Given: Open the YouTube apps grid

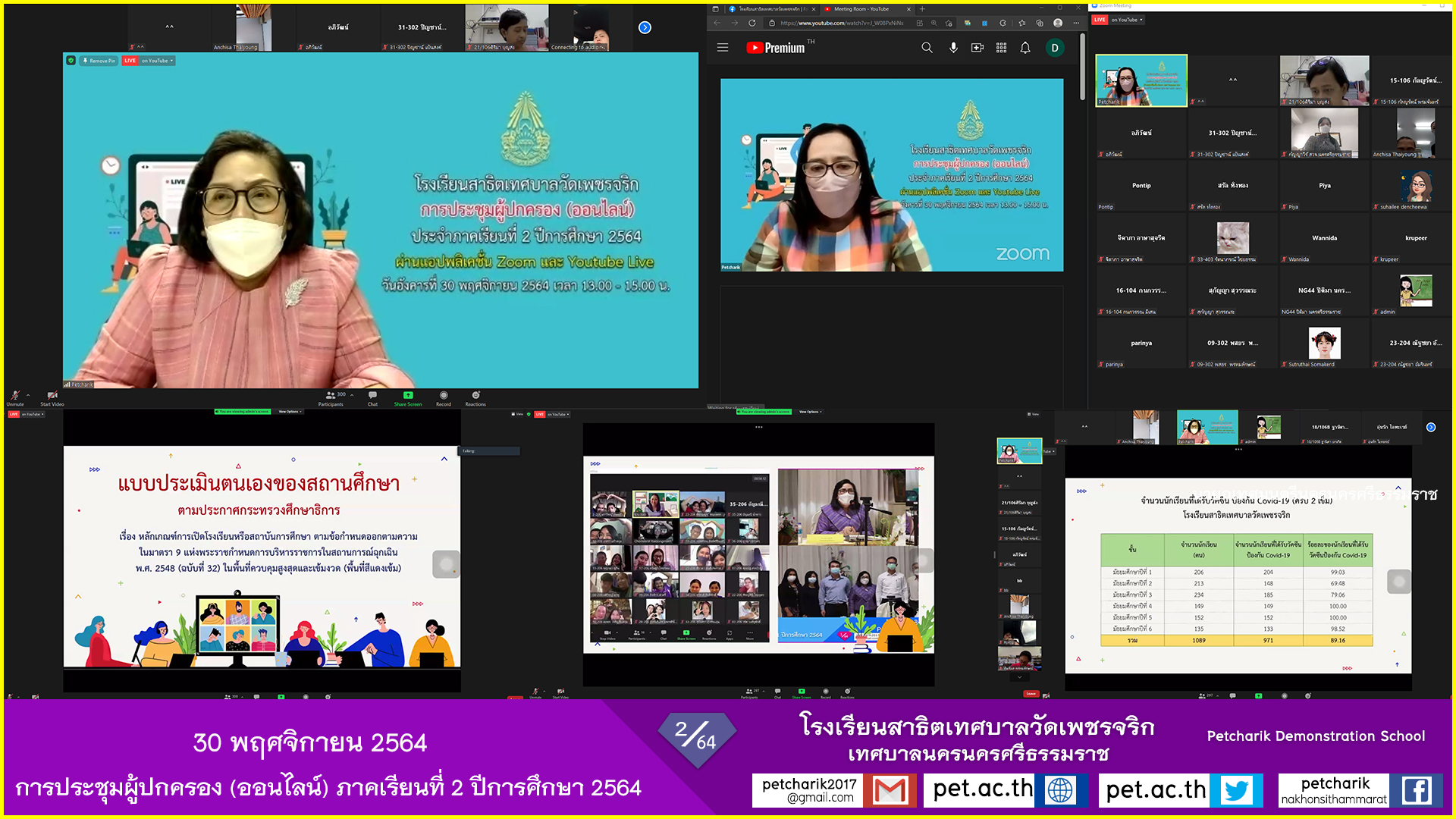Looking at the screenshot, I should click(1001, 48).
